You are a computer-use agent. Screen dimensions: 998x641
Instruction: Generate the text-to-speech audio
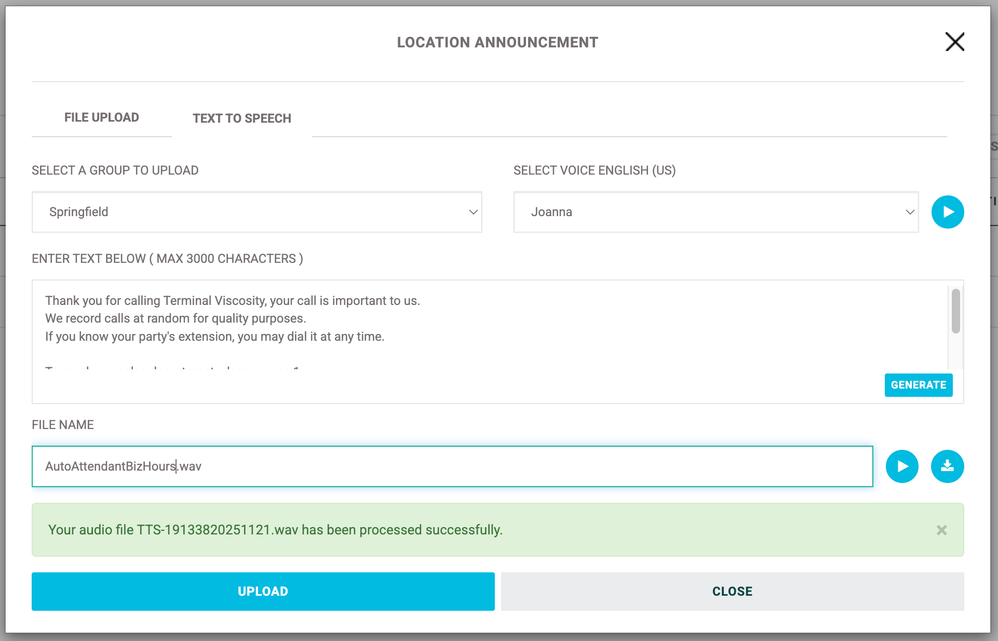tap(918, 385)
